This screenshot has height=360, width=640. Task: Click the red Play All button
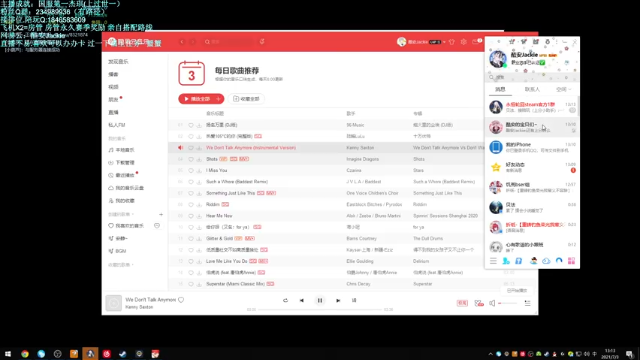tap(197, 99)
